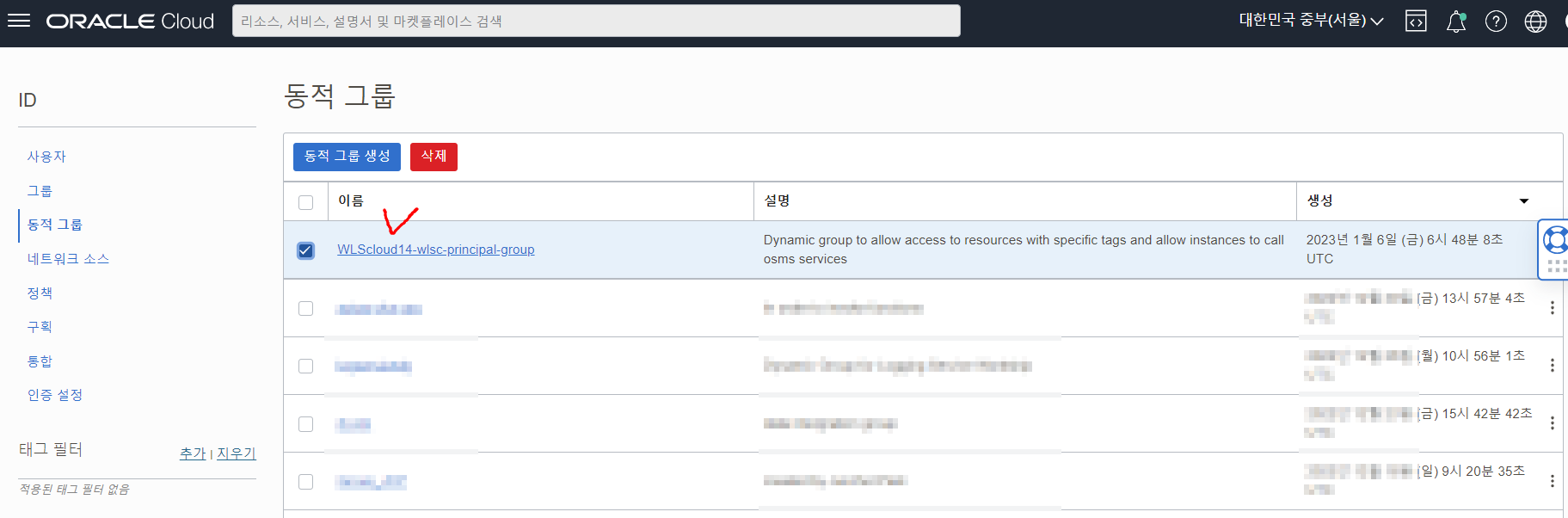Click 추가 tag filter link
The height and width of the screenshot is (518, 1568).
click(x=193, y=453)
